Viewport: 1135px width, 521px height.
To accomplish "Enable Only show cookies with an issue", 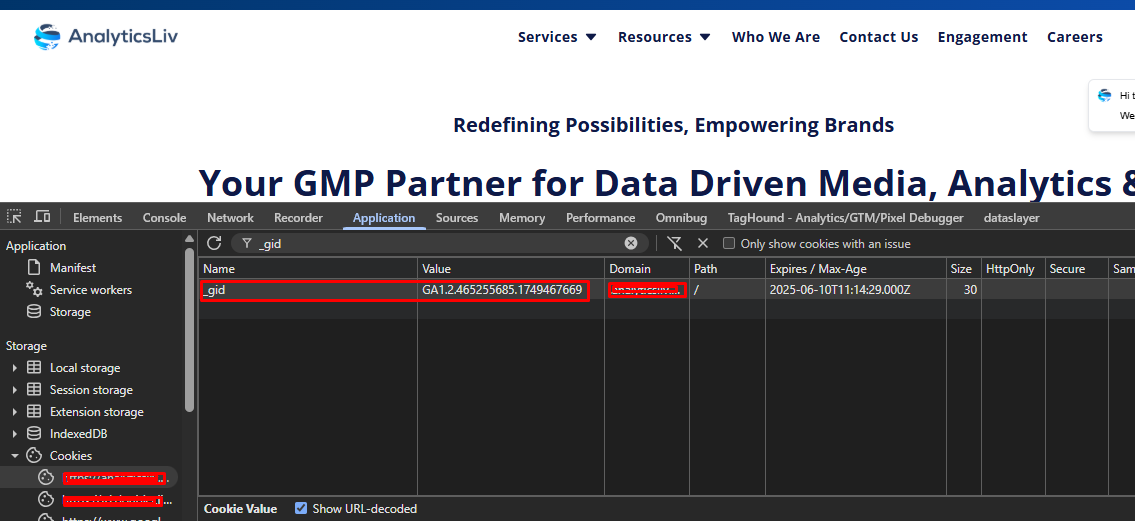I will (729, 244).
